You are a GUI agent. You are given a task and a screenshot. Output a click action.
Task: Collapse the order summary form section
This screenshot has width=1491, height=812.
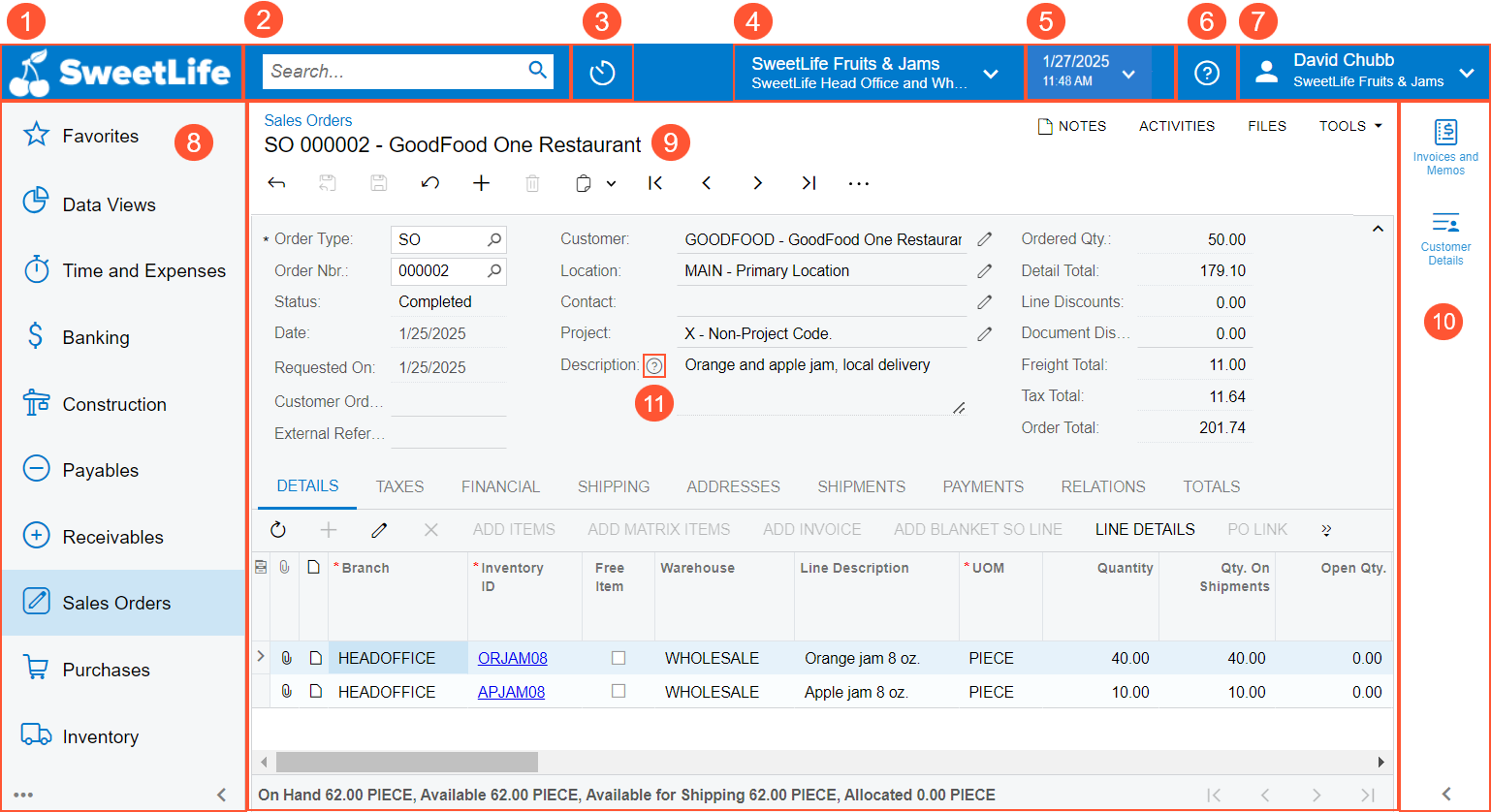click(1377, 229)
